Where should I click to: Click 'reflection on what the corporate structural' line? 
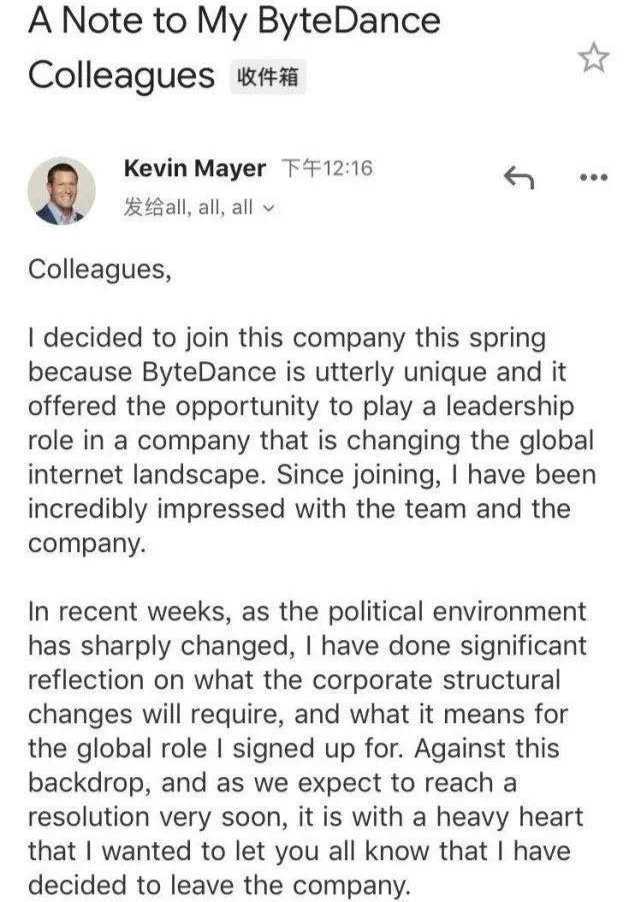click(x=295, y=680)
